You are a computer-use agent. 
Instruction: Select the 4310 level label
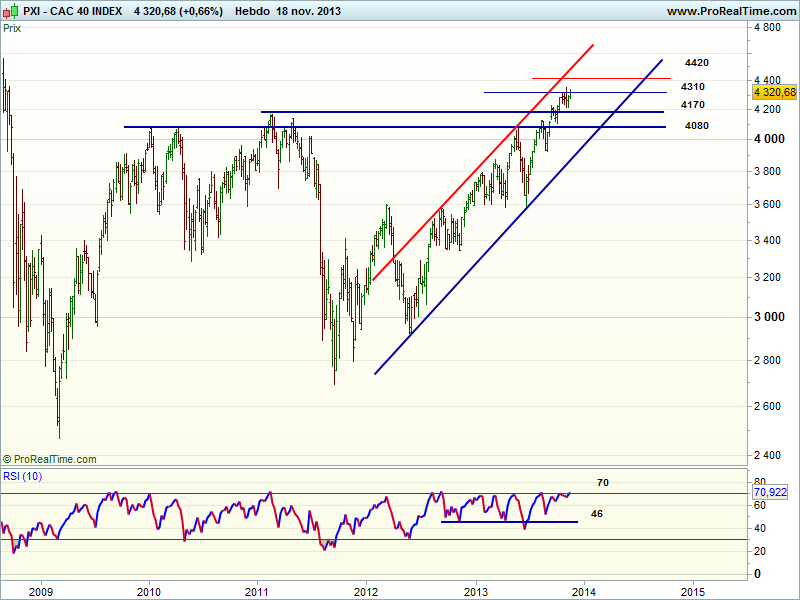pyautogui.click(x=693, y=87)
